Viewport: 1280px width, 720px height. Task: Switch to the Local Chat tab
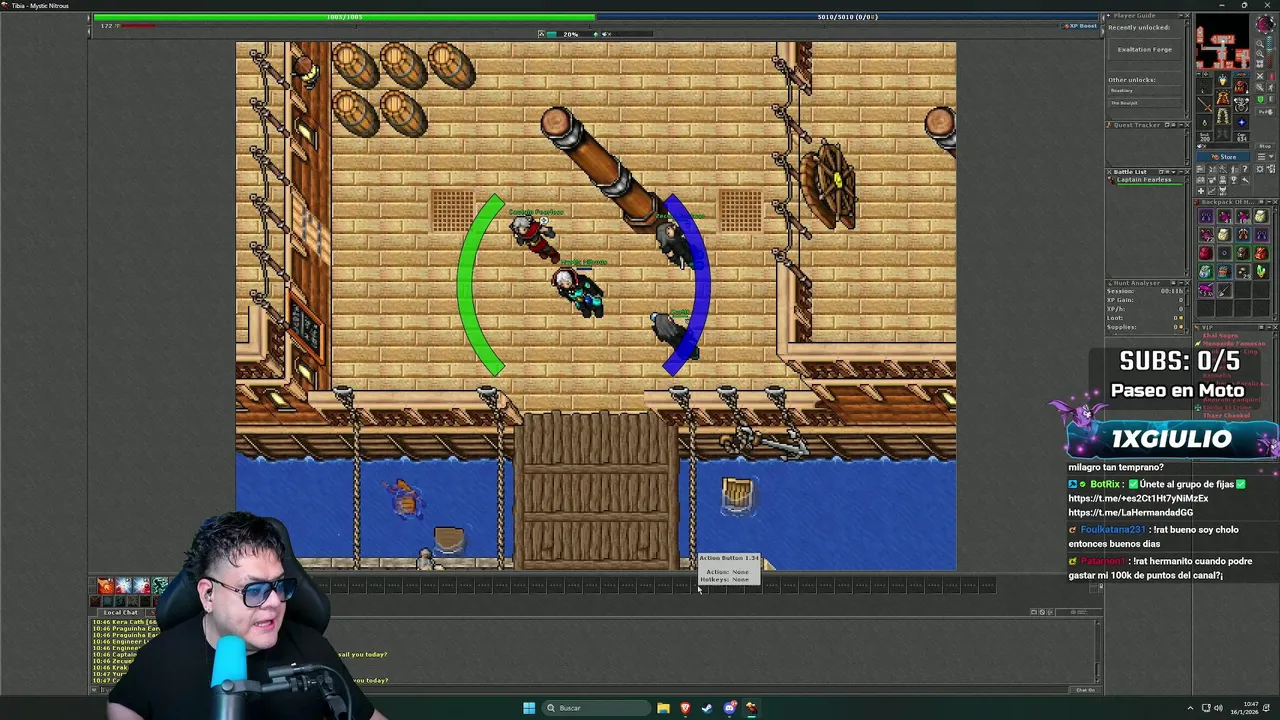[121, 612]
